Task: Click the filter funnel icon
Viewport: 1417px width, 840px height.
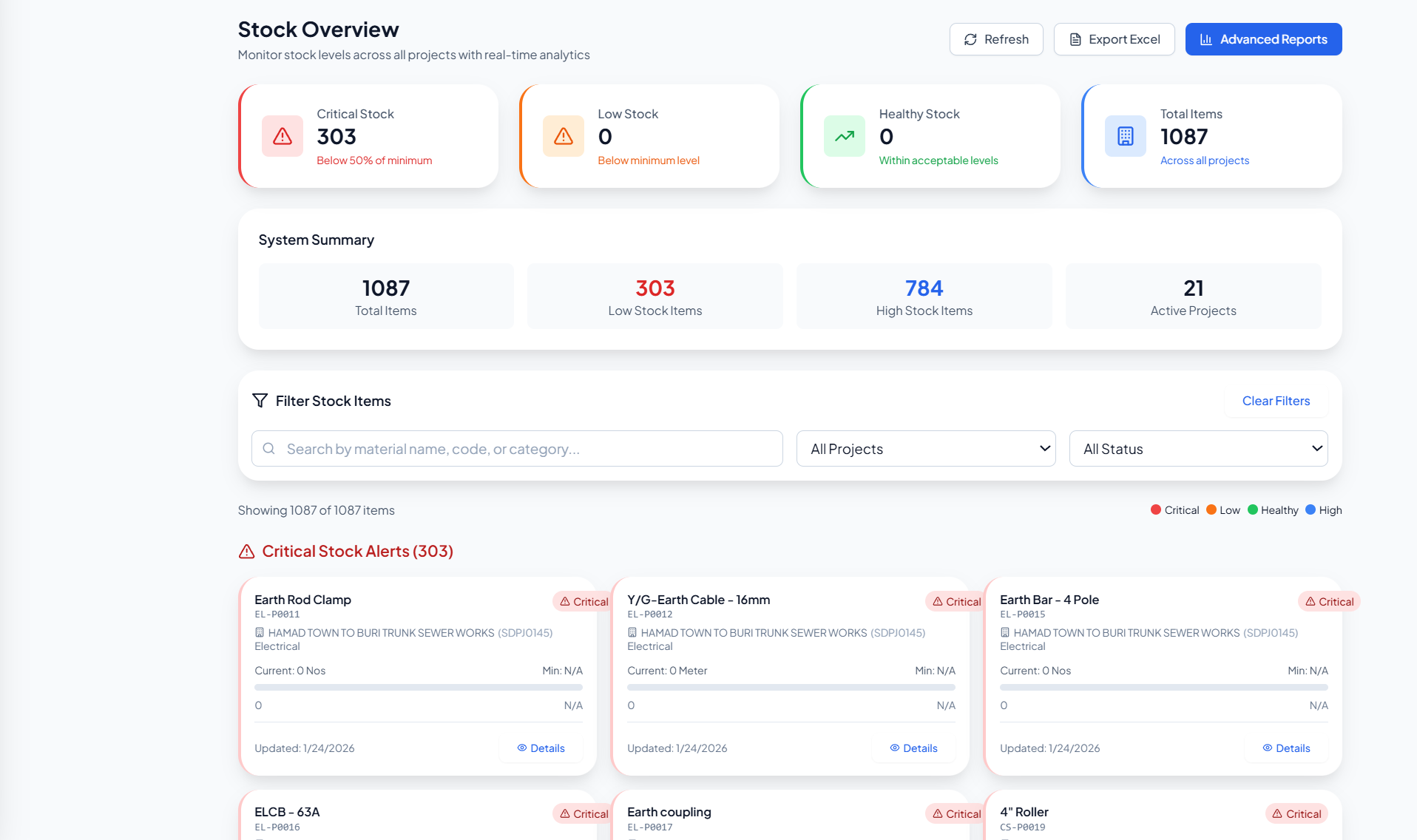Action: [x=260, y=401]
